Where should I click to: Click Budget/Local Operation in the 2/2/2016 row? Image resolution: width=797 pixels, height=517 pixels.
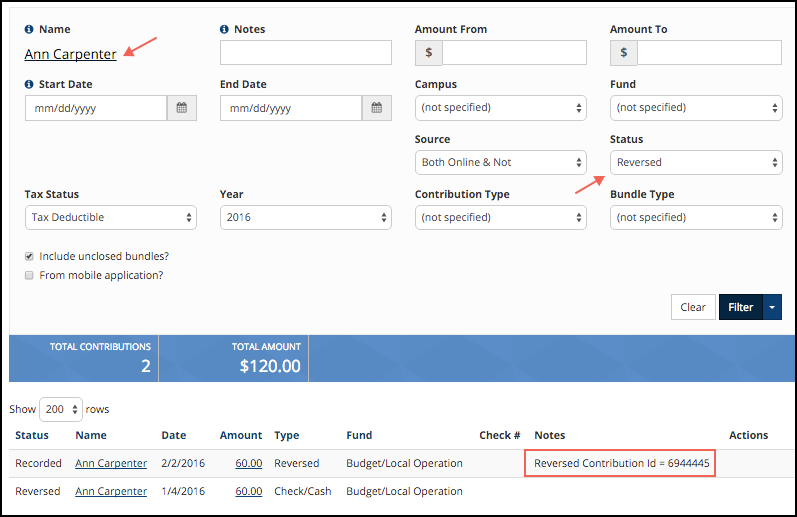tap(405, 463)
